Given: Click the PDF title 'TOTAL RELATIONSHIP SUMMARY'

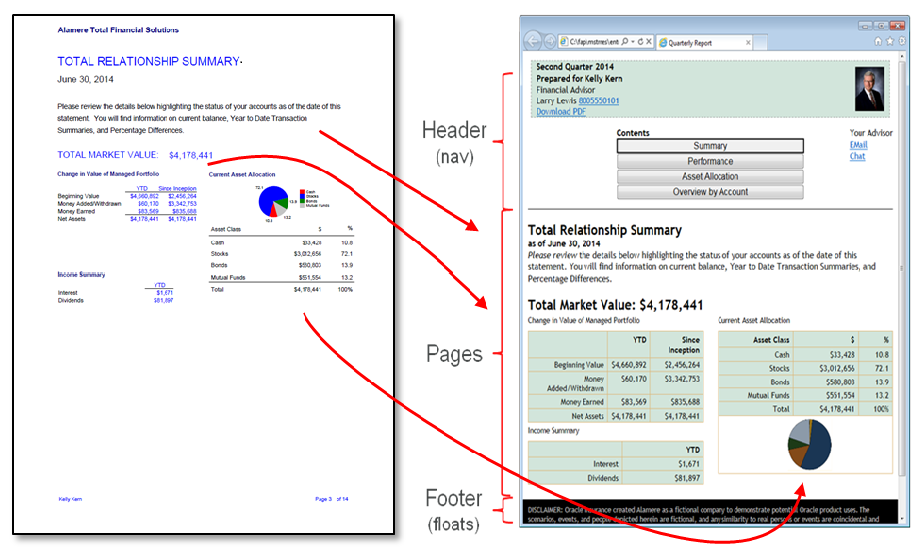Looking at the screenshot, I should [x=149, y=61].
